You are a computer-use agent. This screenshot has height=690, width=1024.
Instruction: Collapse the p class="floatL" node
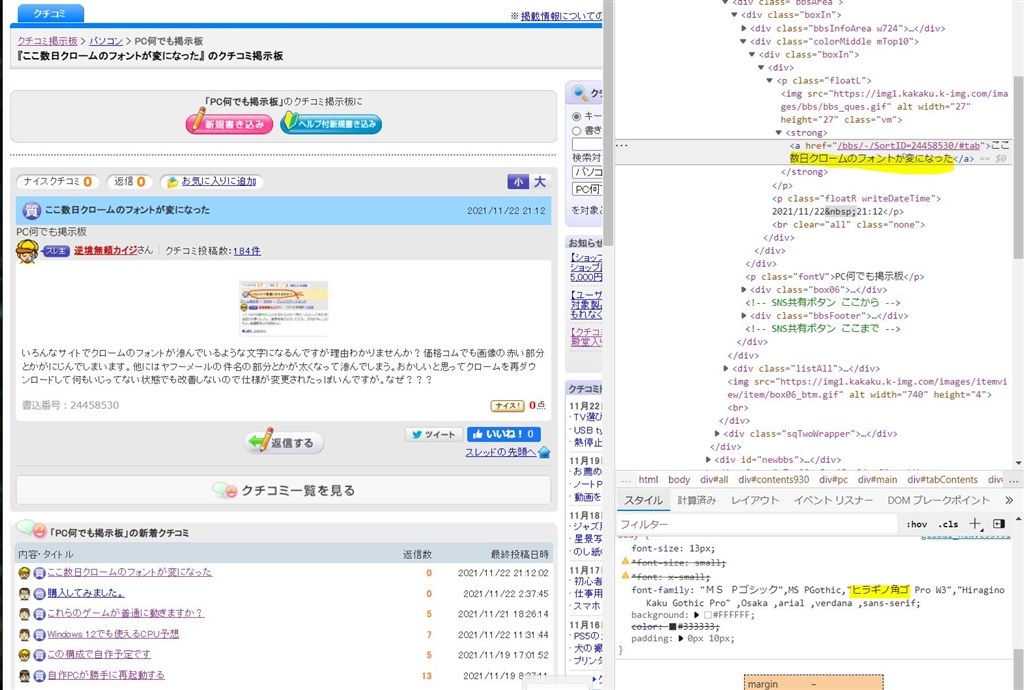(x=769, y=80)
